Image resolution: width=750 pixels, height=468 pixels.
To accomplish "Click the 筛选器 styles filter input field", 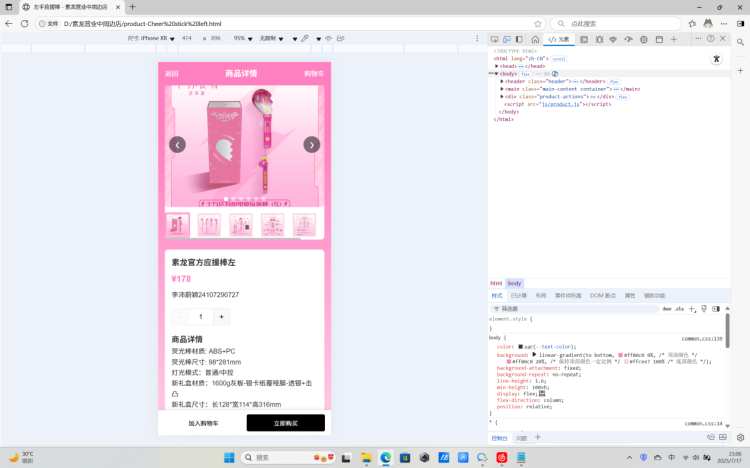I will click(x=574, y=309).
